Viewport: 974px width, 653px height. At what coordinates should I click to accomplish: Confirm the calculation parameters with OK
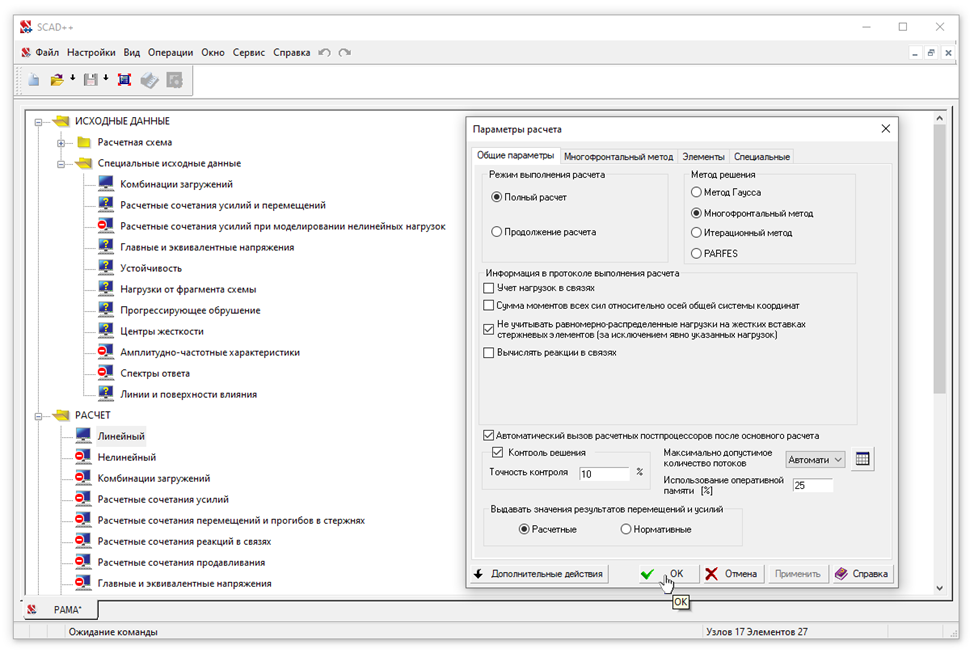(x=667, y=573)
